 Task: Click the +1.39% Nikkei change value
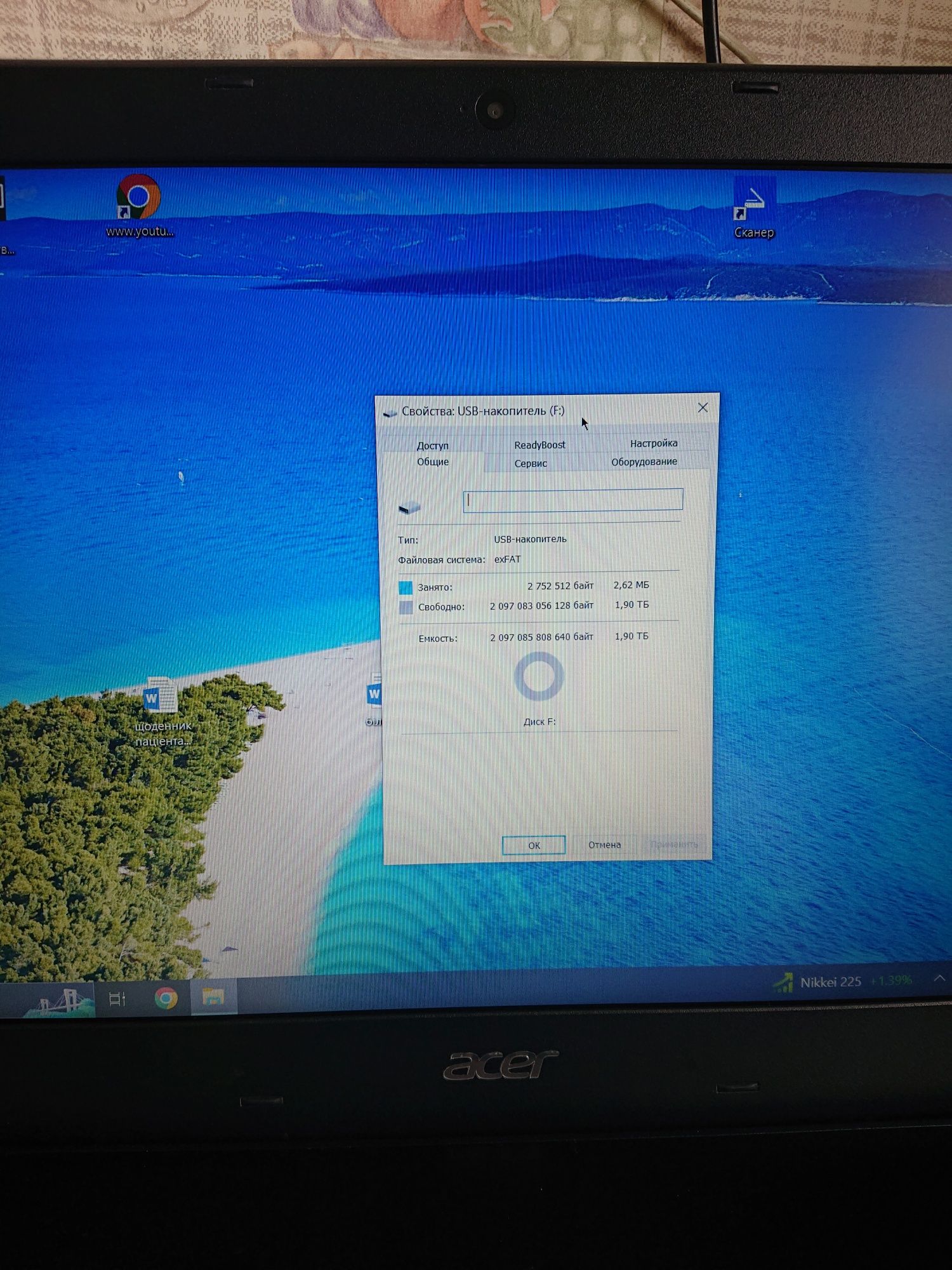point(891,980)
